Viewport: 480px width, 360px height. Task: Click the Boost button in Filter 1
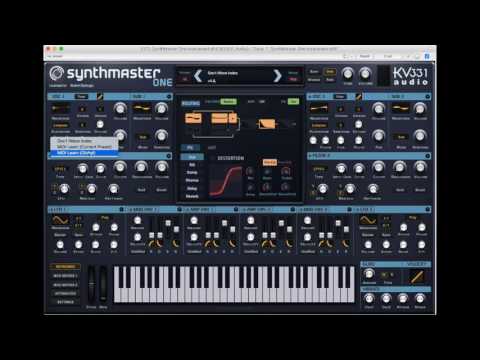[161, 190]
